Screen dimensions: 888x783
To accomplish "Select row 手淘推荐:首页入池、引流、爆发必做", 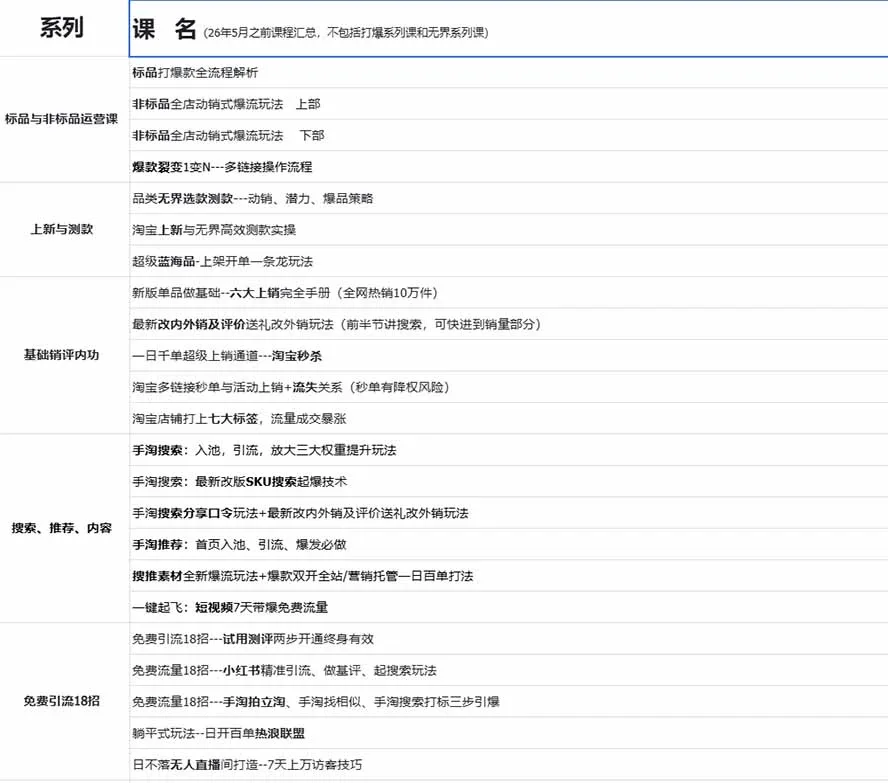I will pyautogui.click(x=509, y=544).
